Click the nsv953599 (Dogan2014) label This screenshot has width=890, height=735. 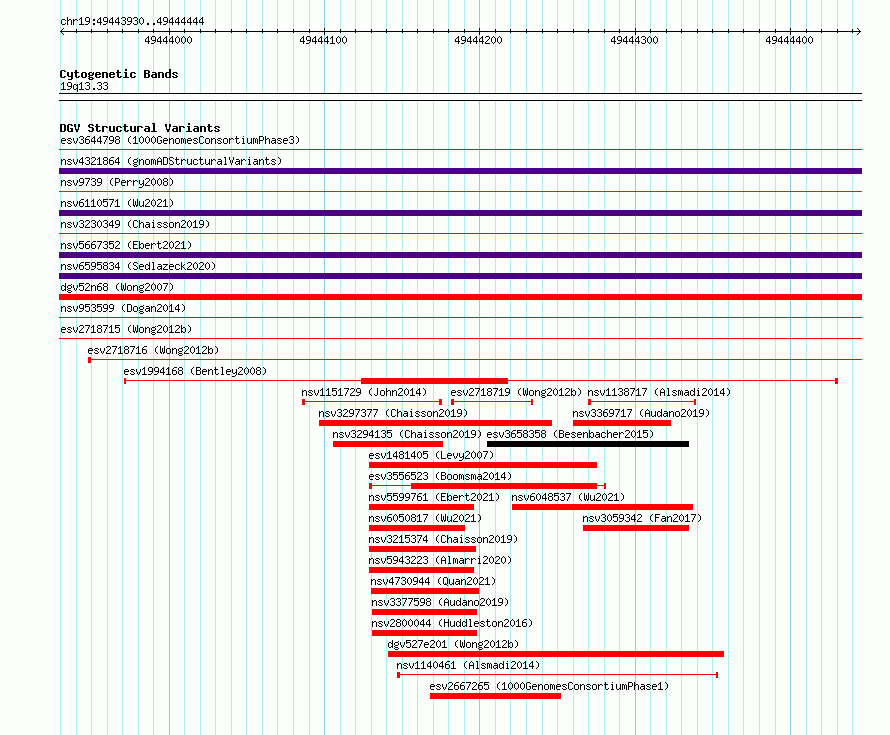[x=123, y=308]
